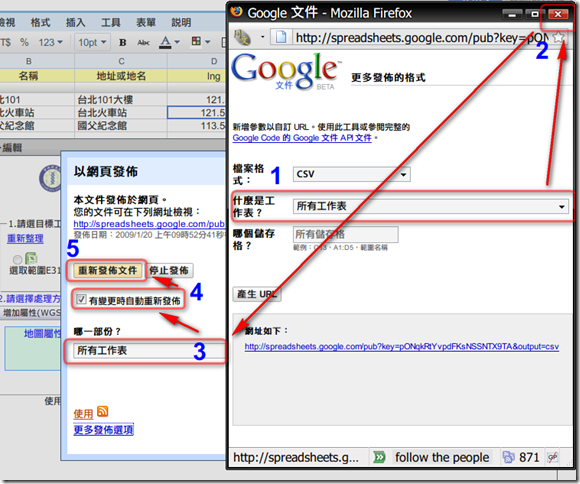
Task: Open the toolbar dropdown arrow beside Tong Wen icon
Action: (263, 37)
